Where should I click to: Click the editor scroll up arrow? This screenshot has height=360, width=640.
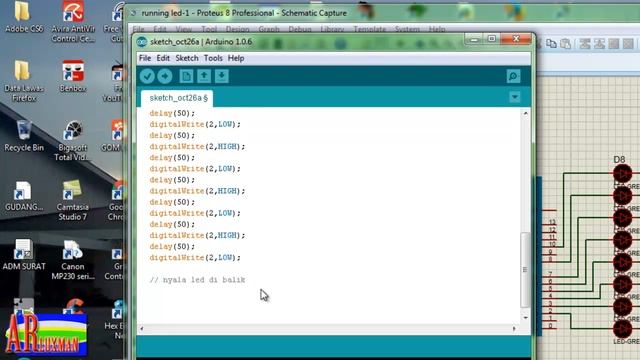click(x=525, y=113)
